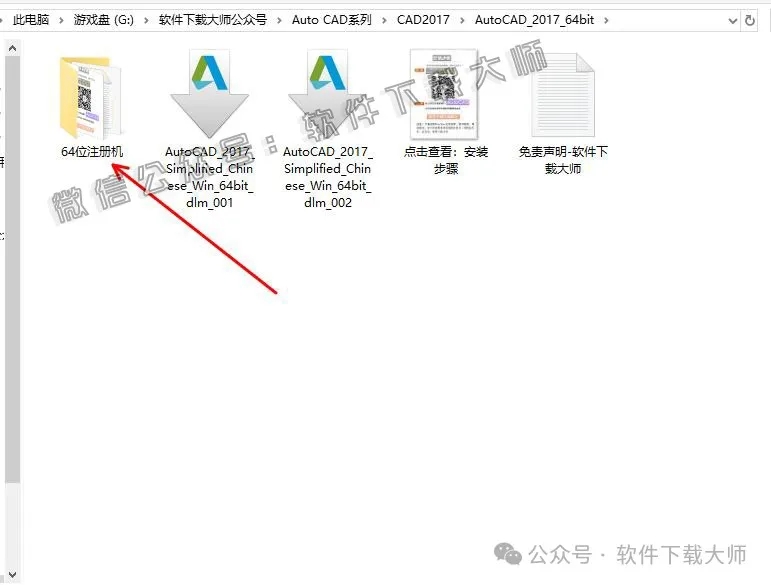Expand chevron after AutoCAD_2017_64bit
Viewport: 771px width, 585px height.
[606, 21]
